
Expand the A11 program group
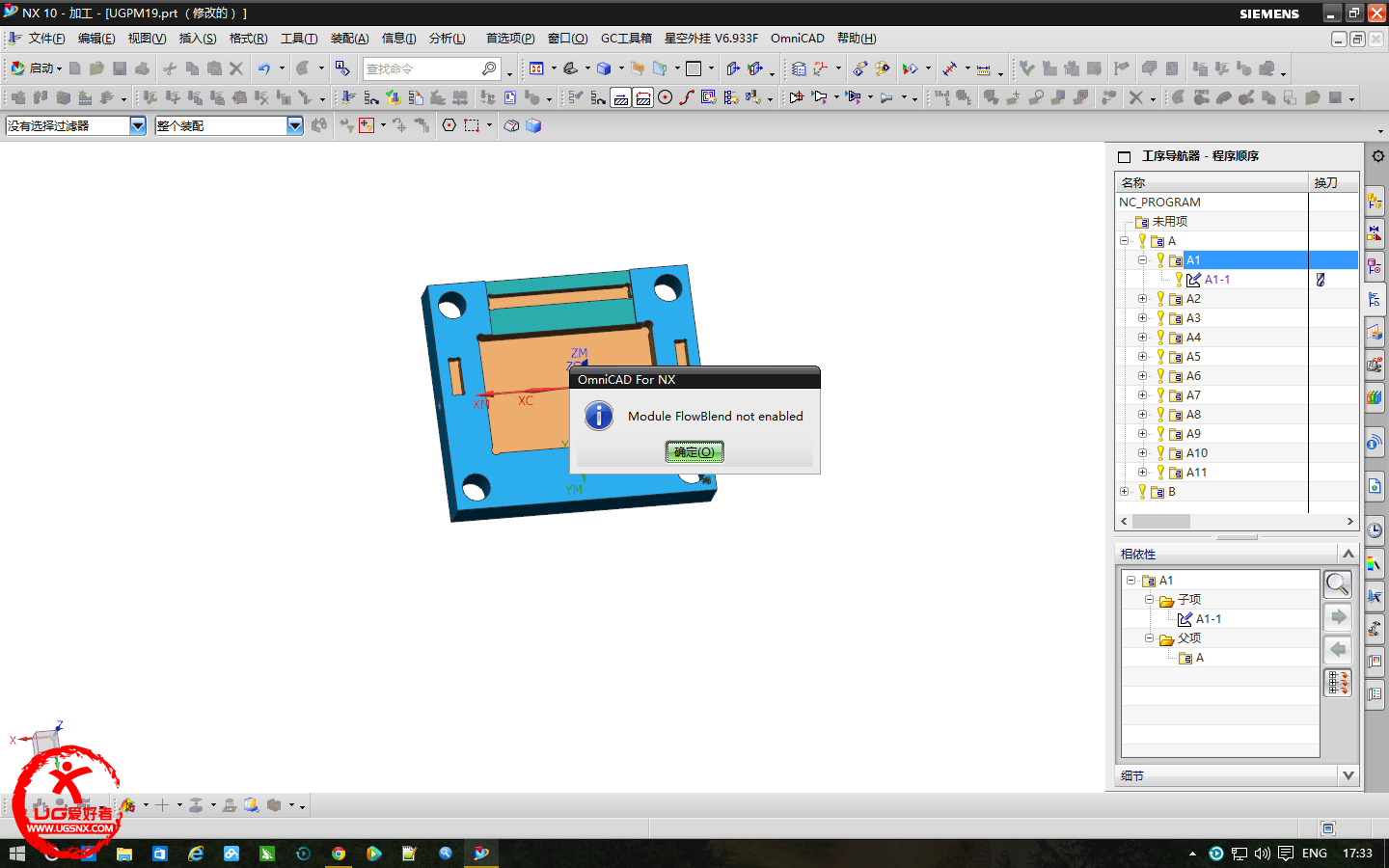point(1143,473)
